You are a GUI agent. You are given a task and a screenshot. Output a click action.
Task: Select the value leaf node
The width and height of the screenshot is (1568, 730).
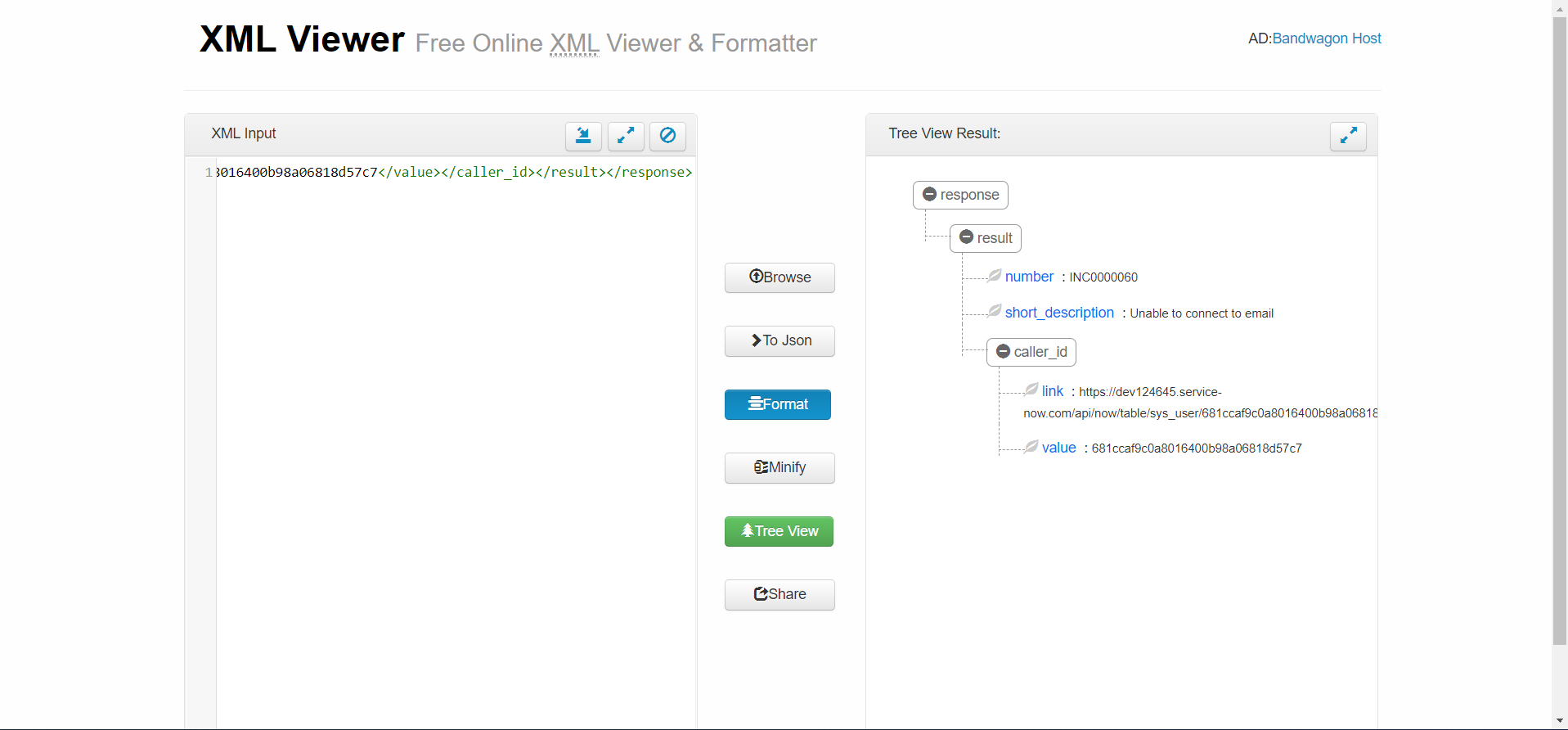(x=1058, y=448)
